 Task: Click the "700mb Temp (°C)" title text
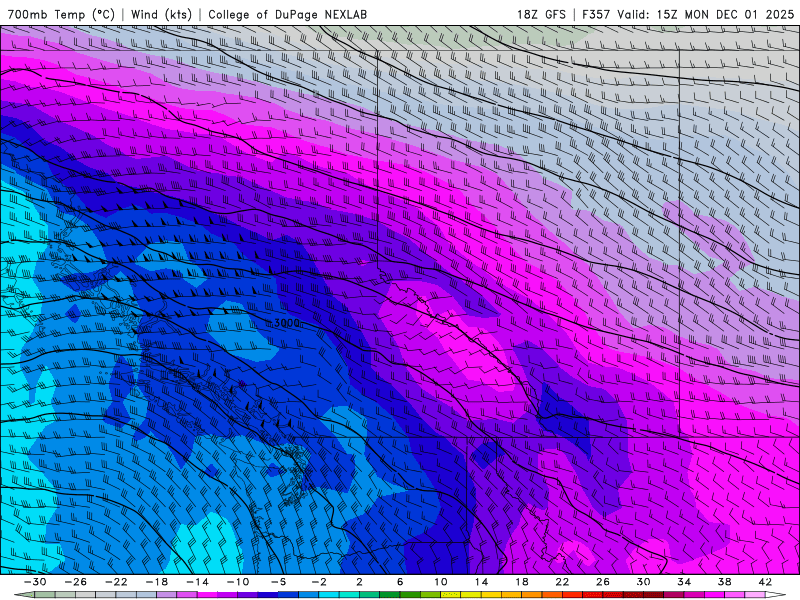(61, 14)
